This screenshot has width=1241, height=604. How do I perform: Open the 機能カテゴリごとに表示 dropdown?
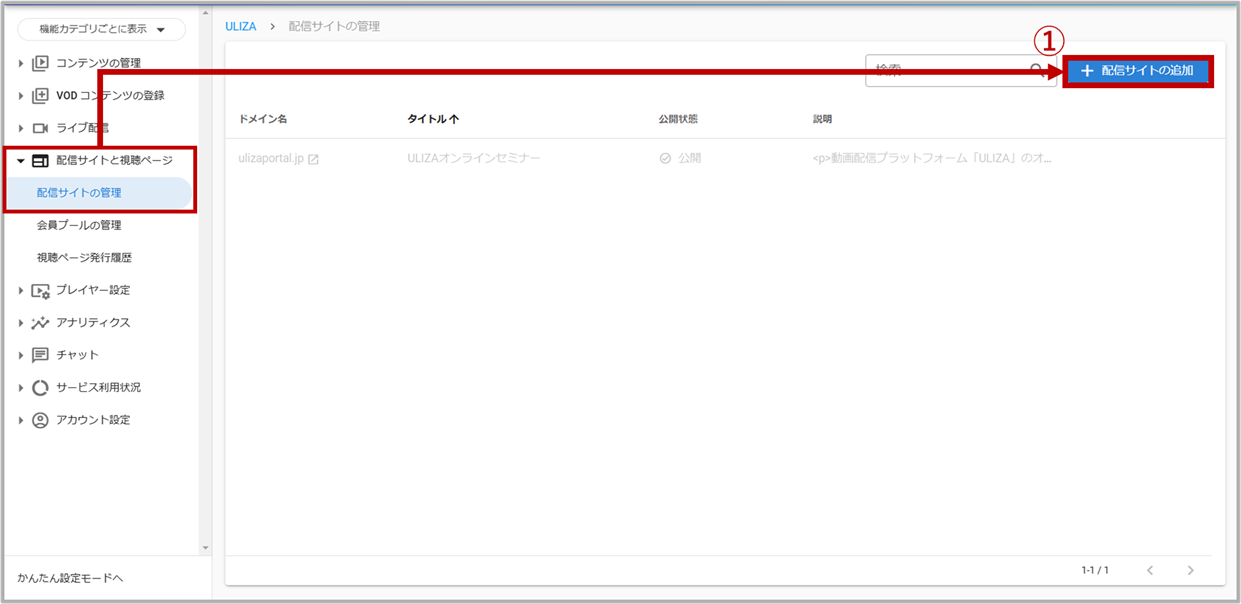pos(101,30)
